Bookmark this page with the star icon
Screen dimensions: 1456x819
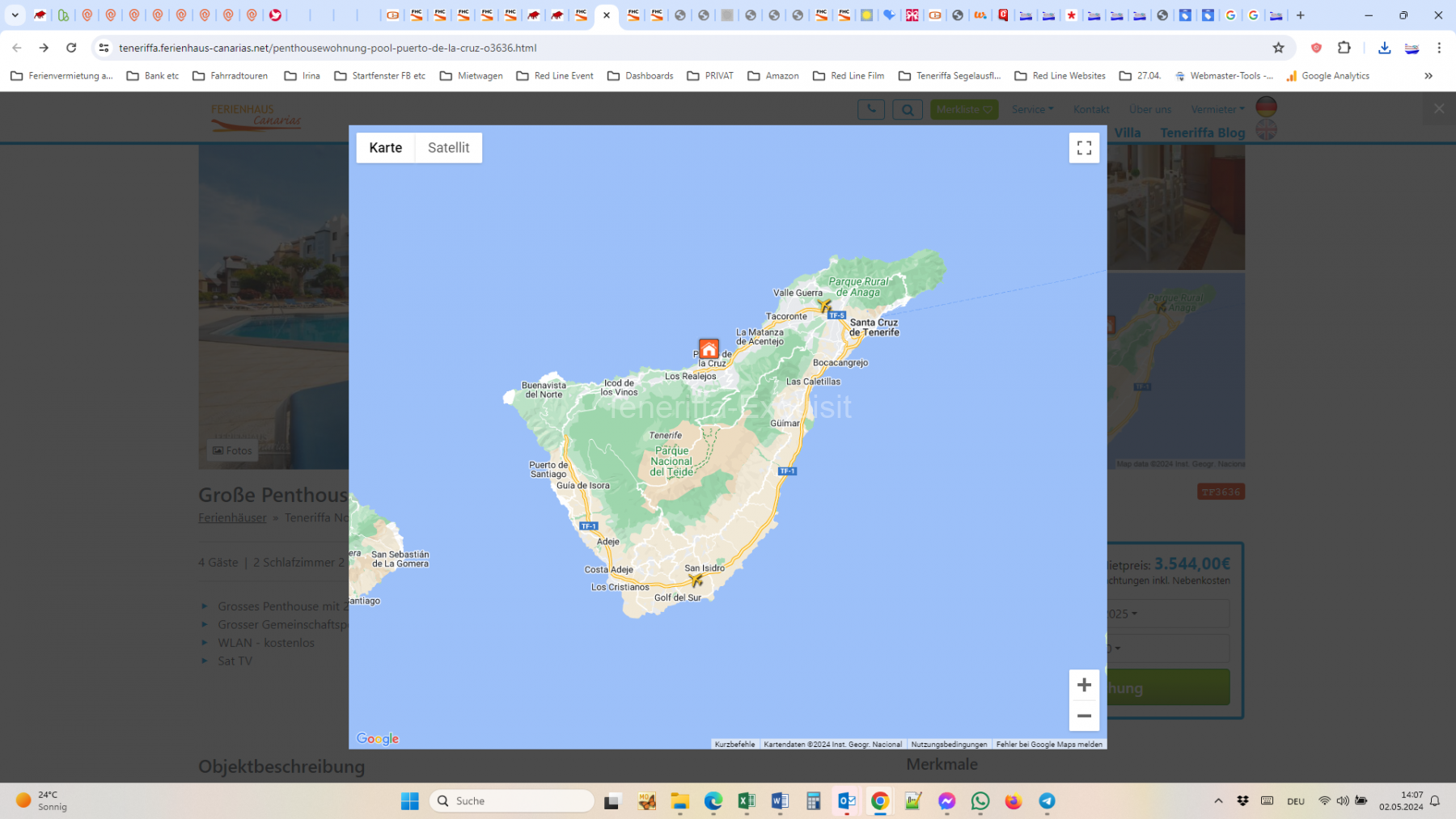1278,48
